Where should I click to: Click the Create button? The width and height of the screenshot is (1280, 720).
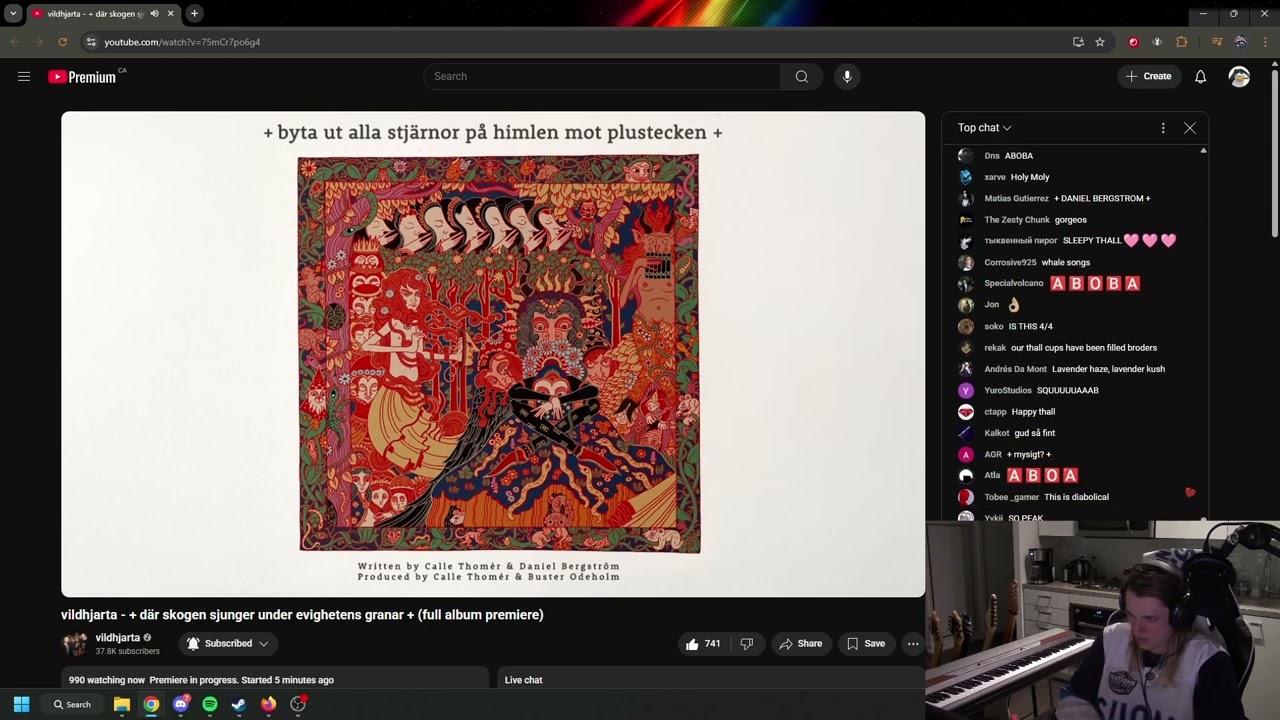click(1149, 76)
